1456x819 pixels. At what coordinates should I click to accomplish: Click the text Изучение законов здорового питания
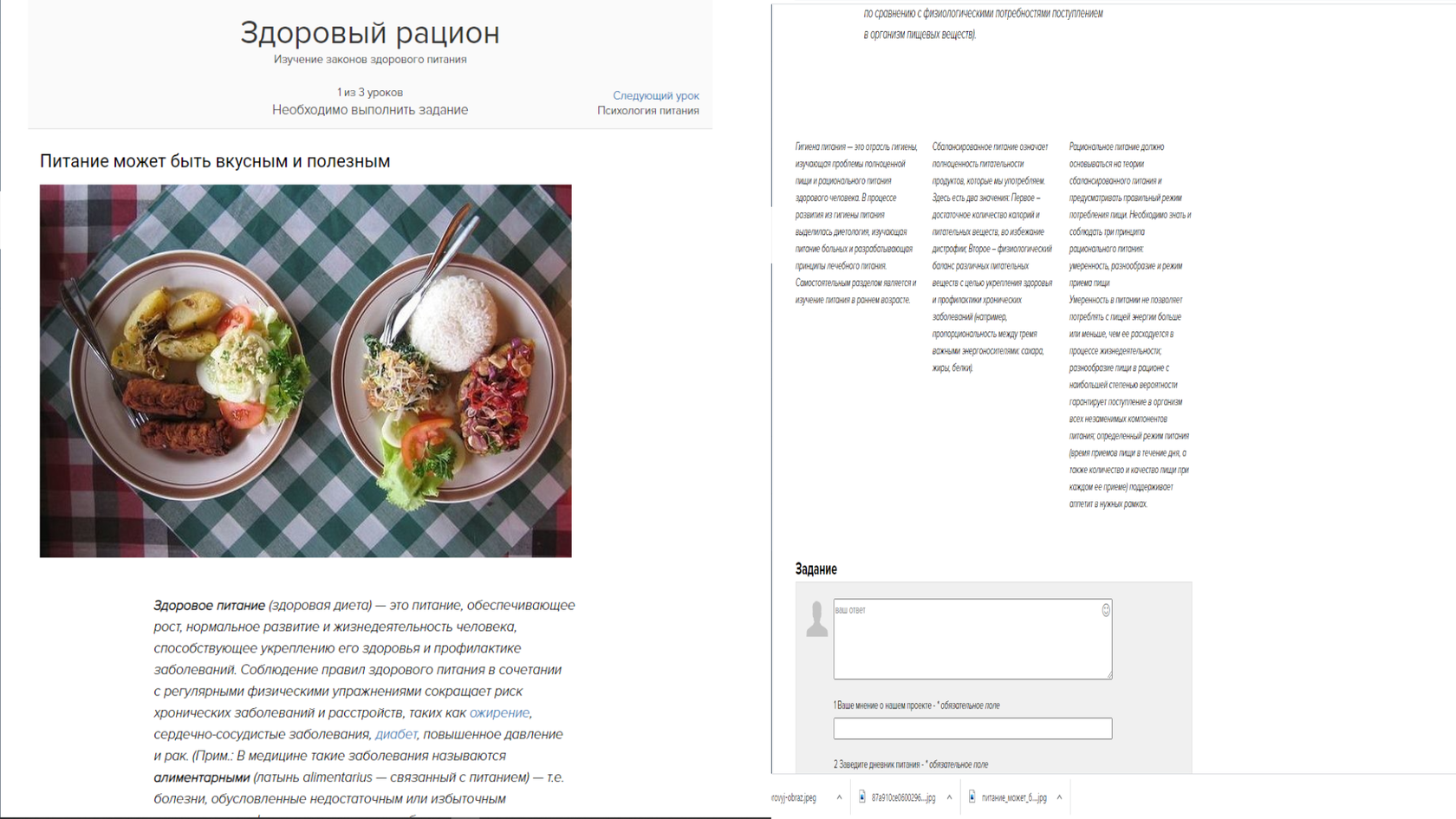370,60
